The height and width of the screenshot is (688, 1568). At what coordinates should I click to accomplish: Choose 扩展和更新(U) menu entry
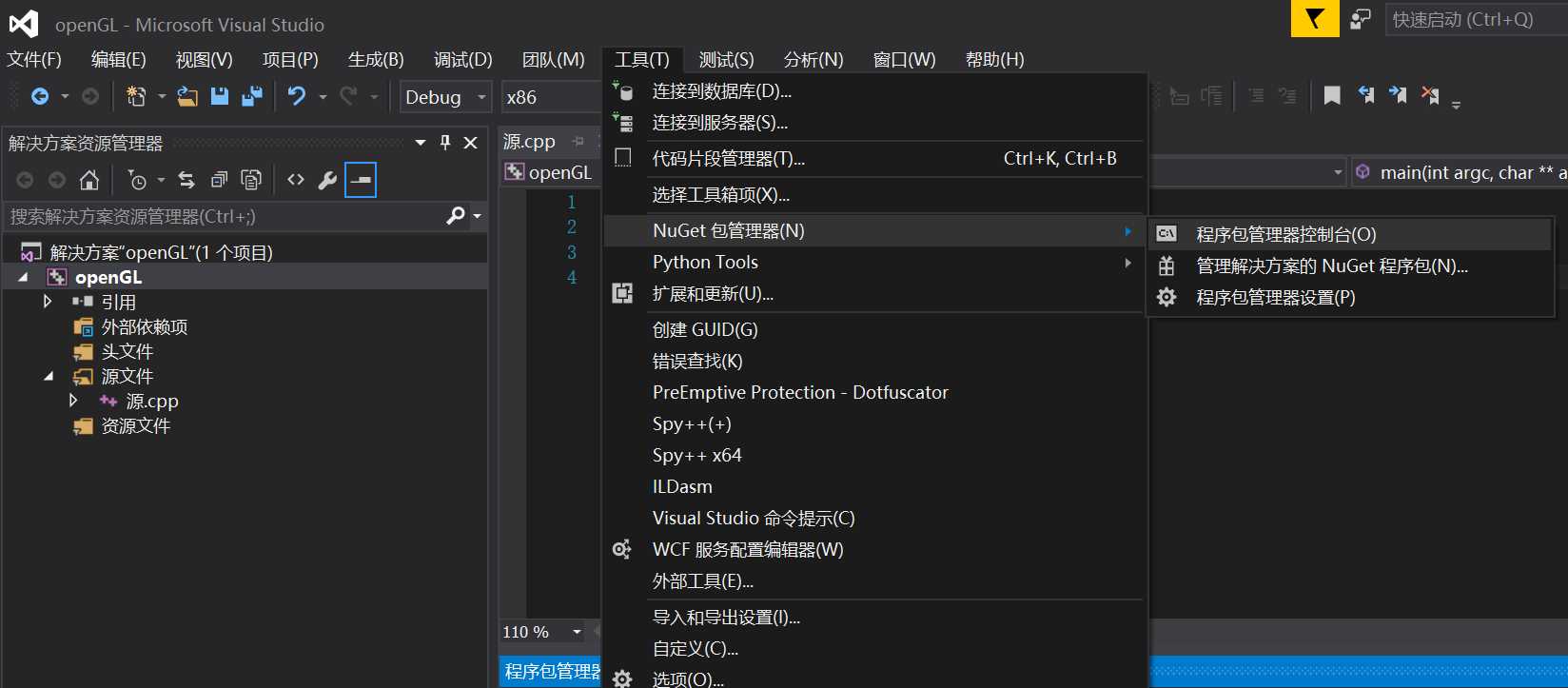click(x=873, y=294)
